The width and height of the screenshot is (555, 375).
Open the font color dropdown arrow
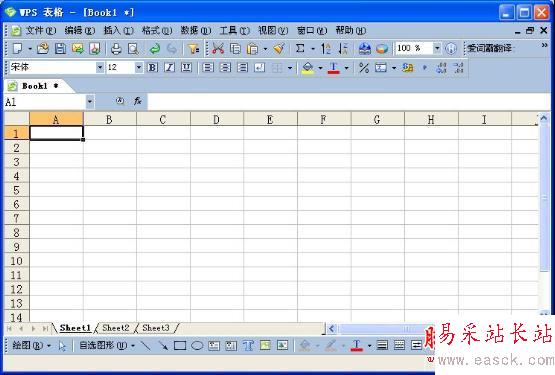[347, 68]
